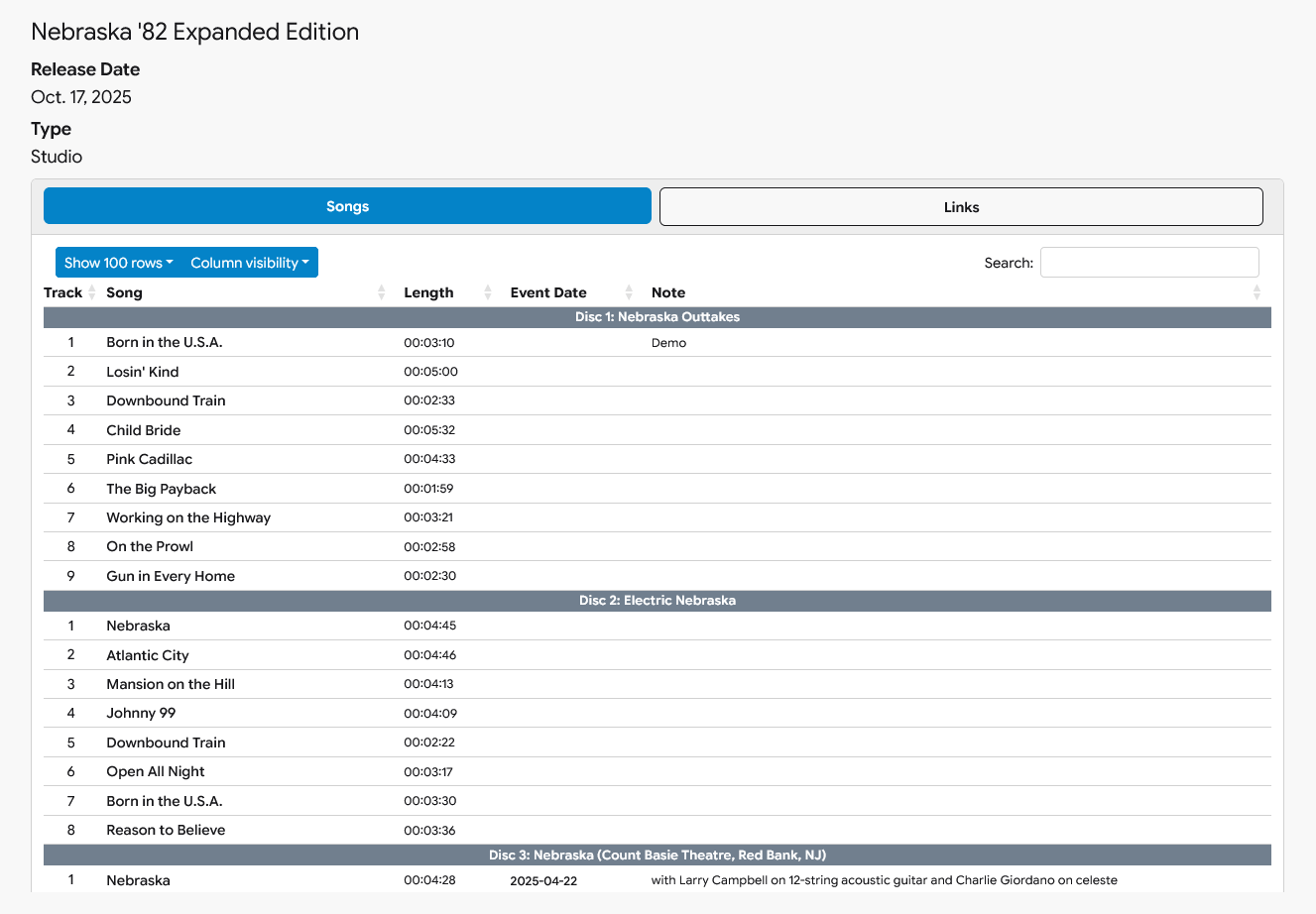
Task: Select the Songs tab
Action: (x=347, y=206)
